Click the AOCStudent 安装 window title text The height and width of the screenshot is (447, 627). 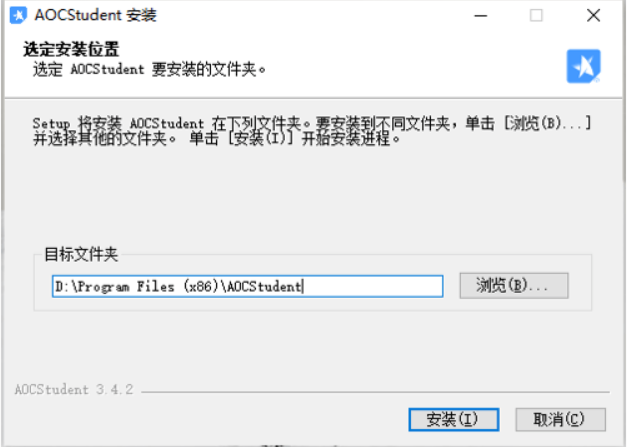(x=96, y=15)
